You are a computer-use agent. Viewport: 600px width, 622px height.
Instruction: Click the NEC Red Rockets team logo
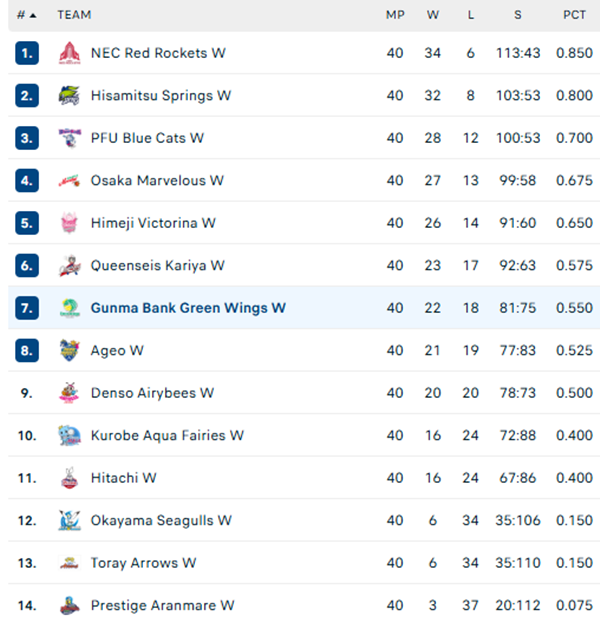click(x=69, y=53)
